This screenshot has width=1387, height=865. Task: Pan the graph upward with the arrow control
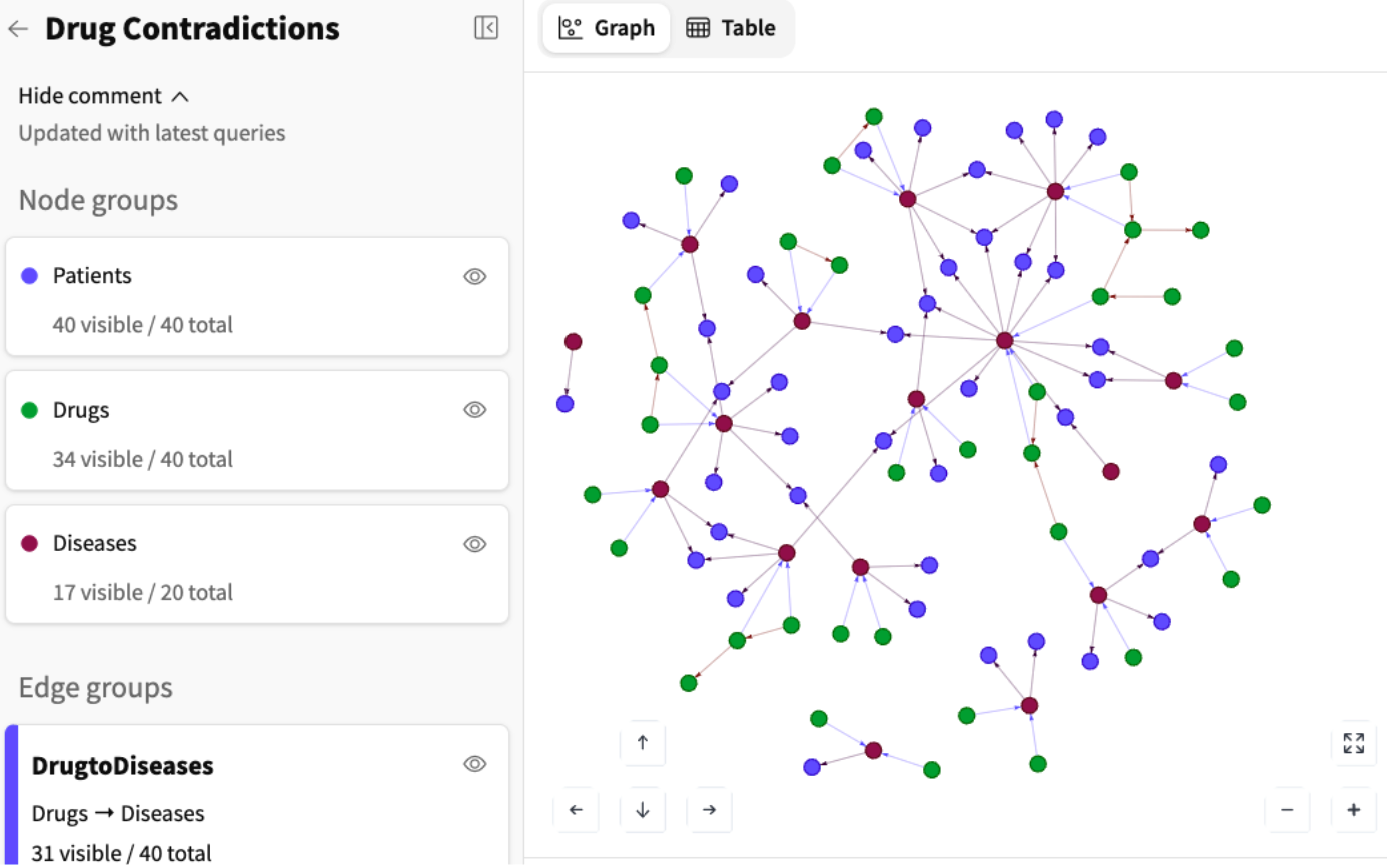(x=643, y=743)
